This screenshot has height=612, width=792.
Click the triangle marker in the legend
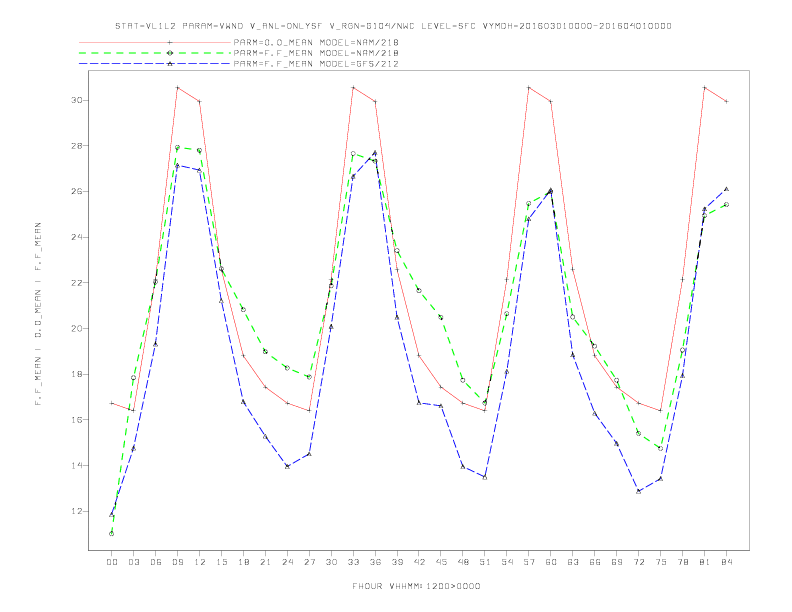[x=170, y=64]
